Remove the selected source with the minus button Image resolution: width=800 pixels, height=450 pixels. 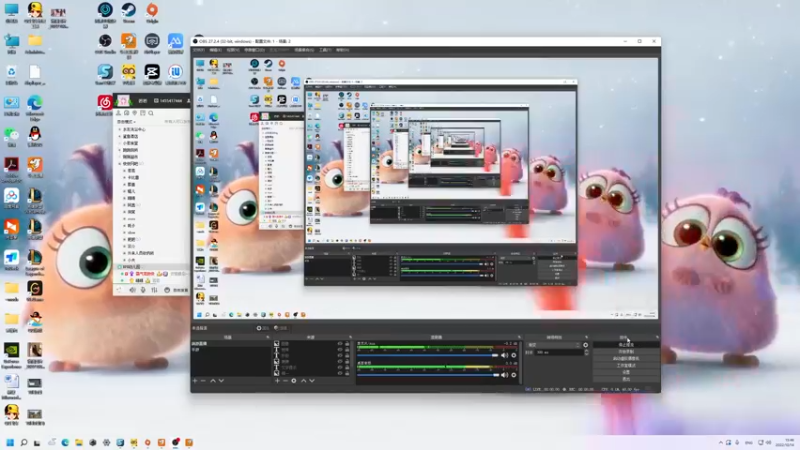[x=285, y=381]
